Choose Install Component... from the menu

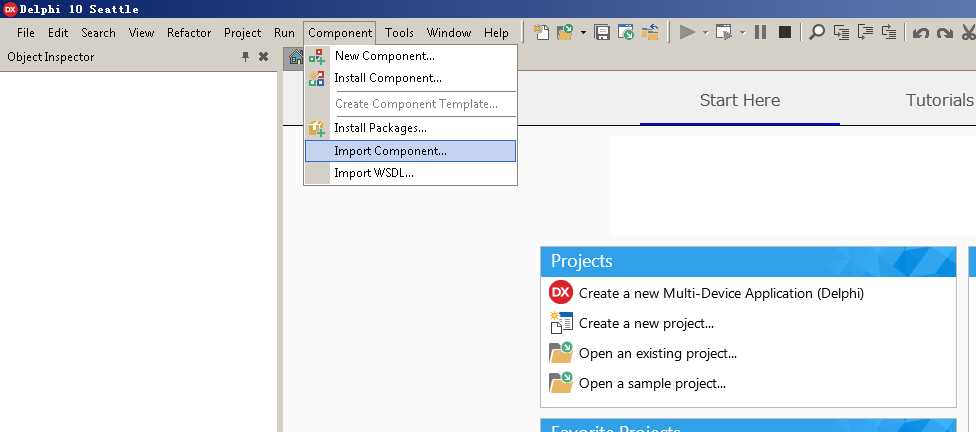coord(410,78)
